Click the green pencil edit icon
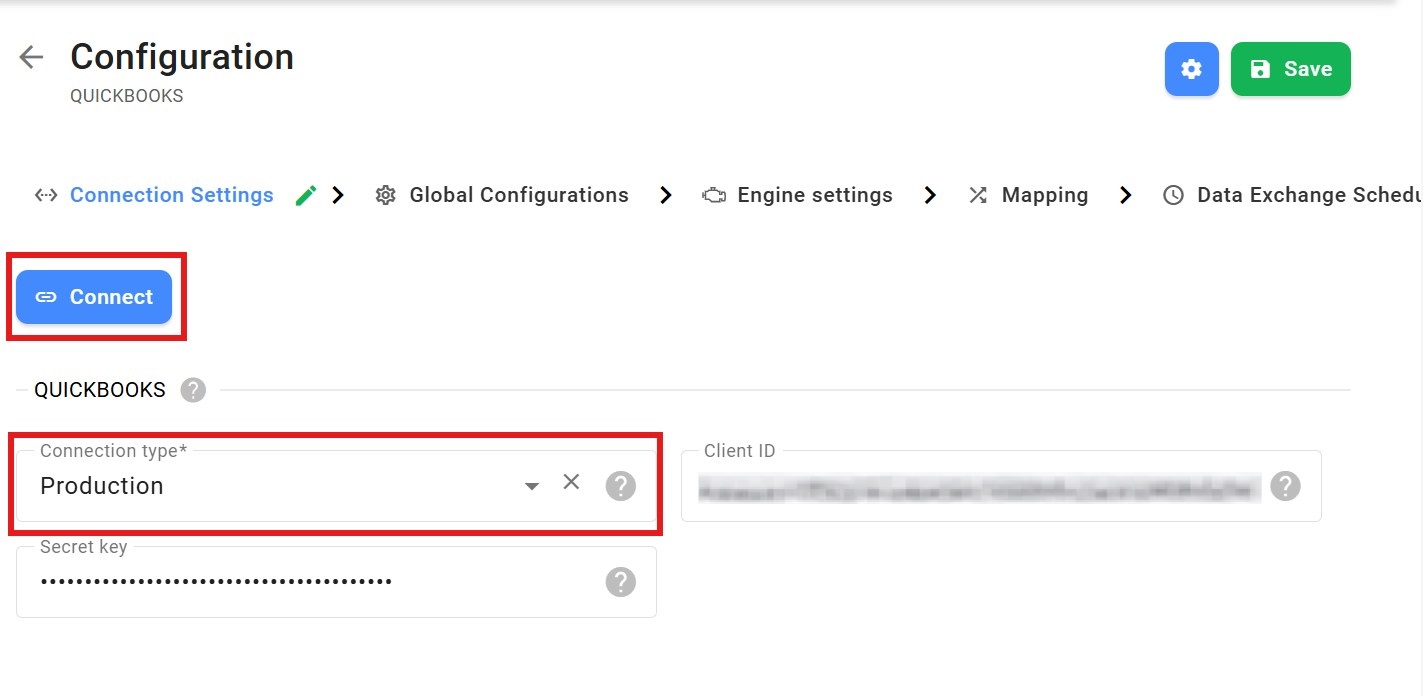Screen dimensions: 1423x696 [306, 195]
